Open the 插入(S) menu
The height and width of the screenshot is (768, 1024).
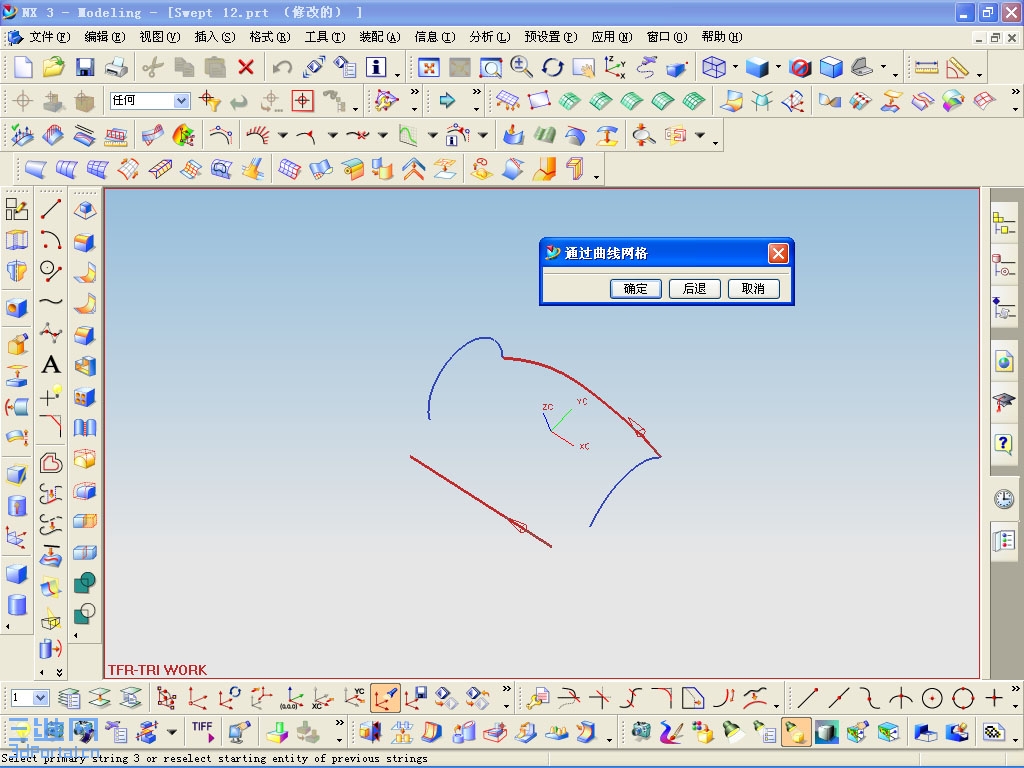pyautogui.click(x=215, y=37)
